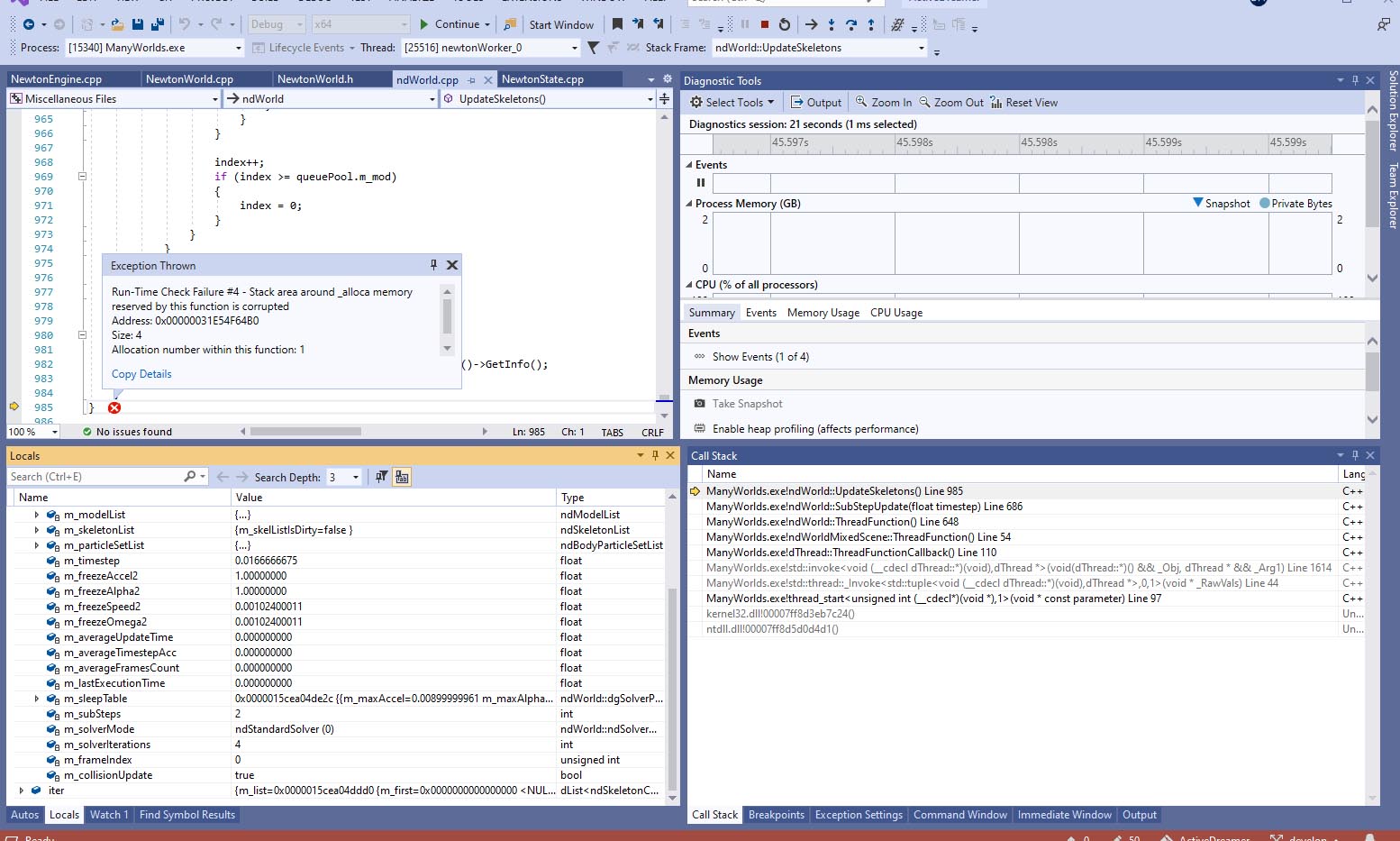Click the Restart debugging icon
Viewport: 1400px width, 841px height.
[784, 24]
